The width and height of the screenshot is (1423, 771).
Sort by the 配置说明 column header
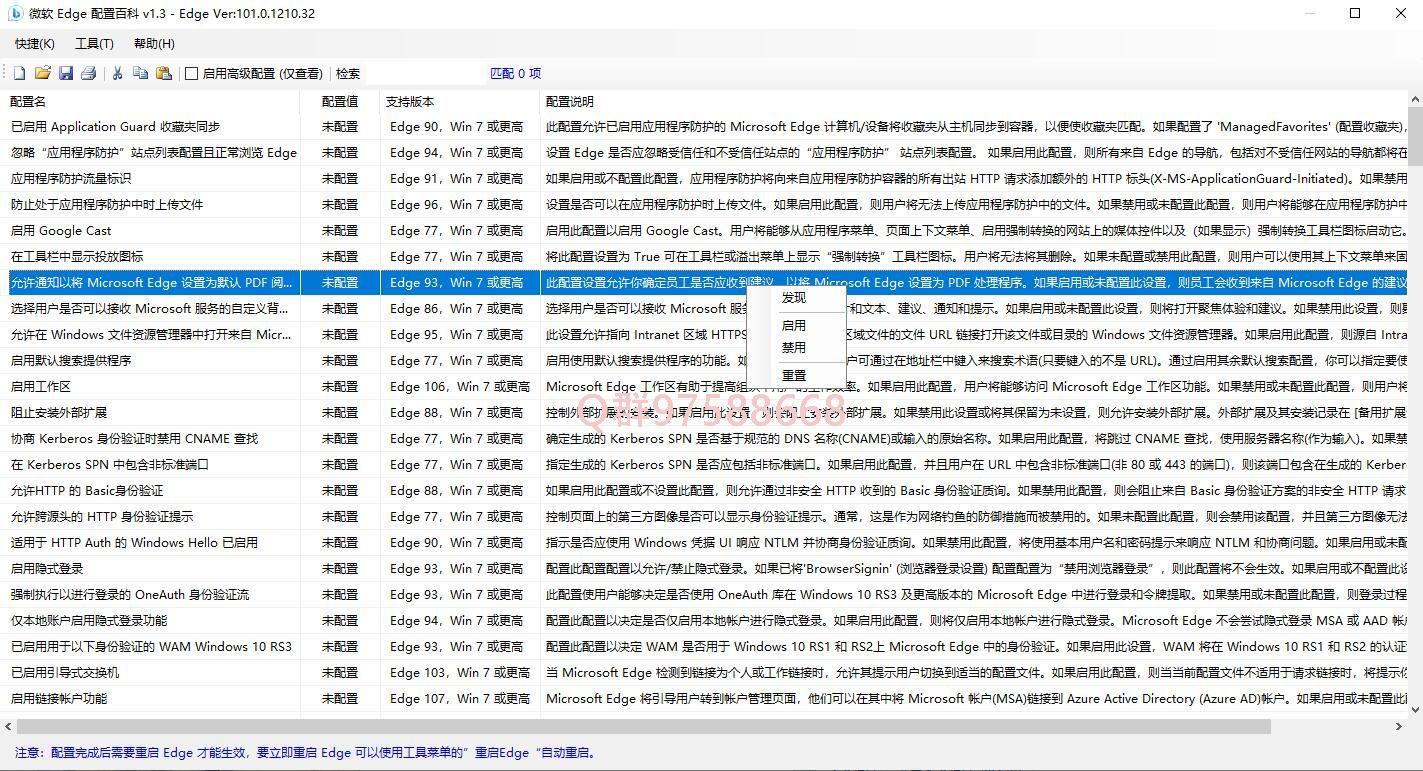974,101
